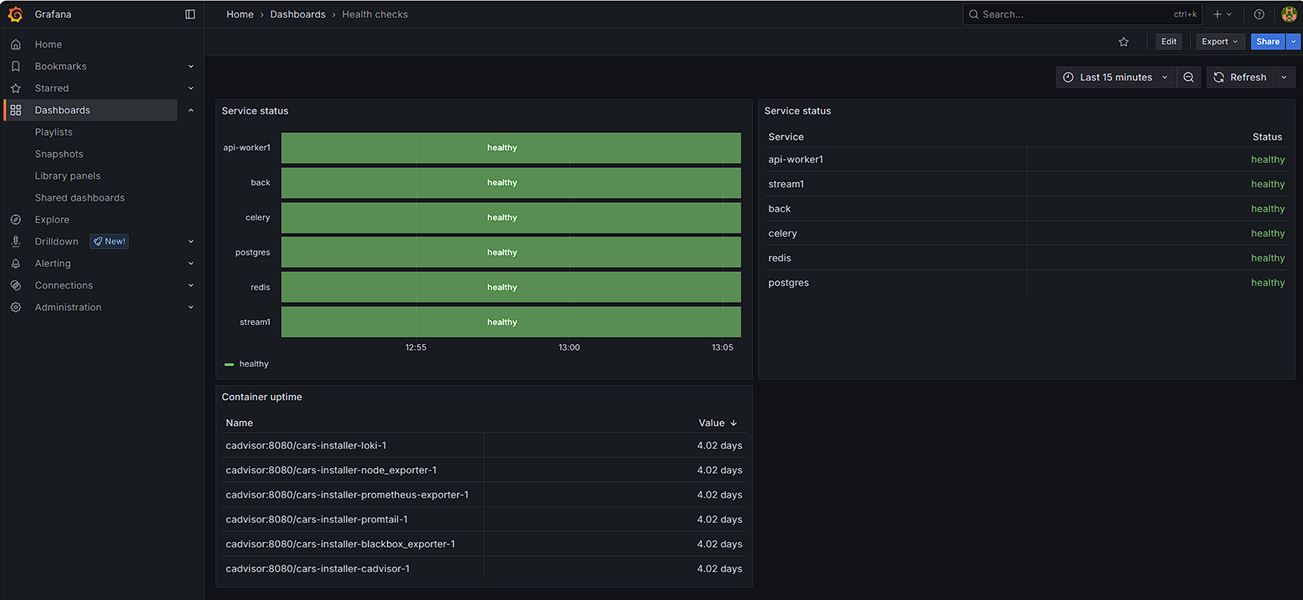Open the Administration section

pos(68,307)
